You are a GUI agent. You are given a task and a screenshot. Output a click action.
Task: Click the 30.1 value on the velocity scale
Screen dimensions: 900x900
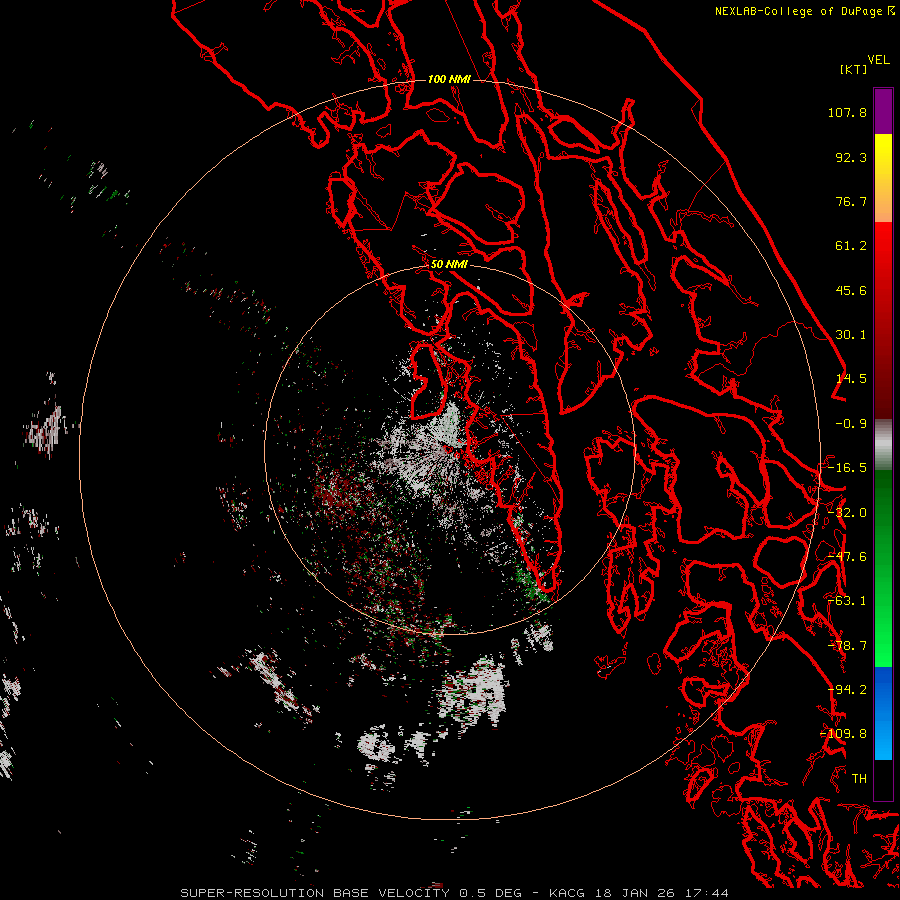pyautogui.click(x=851, y=335)
